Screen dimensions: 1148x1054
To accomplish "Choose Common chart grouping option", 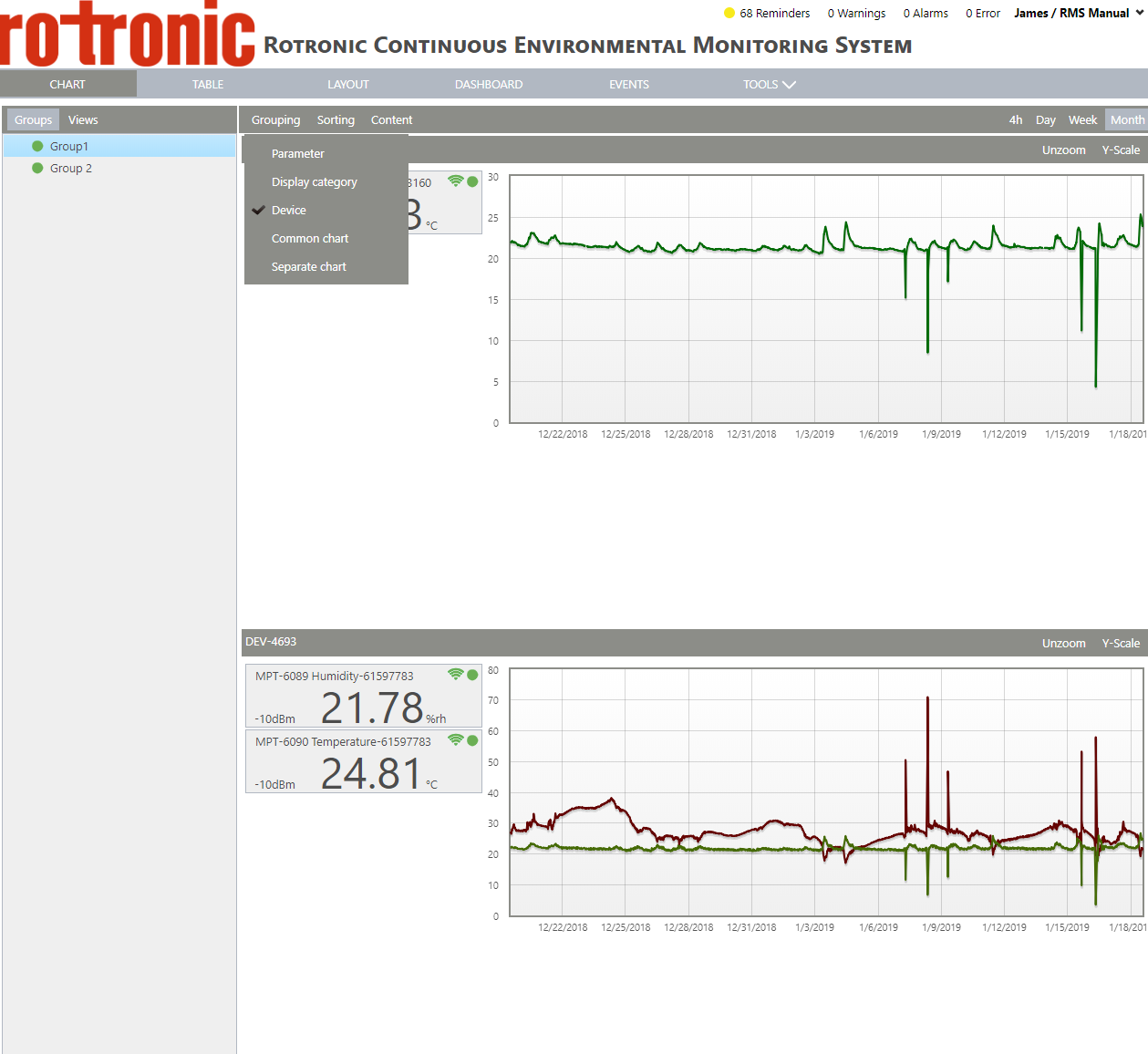I will (326, 238).
